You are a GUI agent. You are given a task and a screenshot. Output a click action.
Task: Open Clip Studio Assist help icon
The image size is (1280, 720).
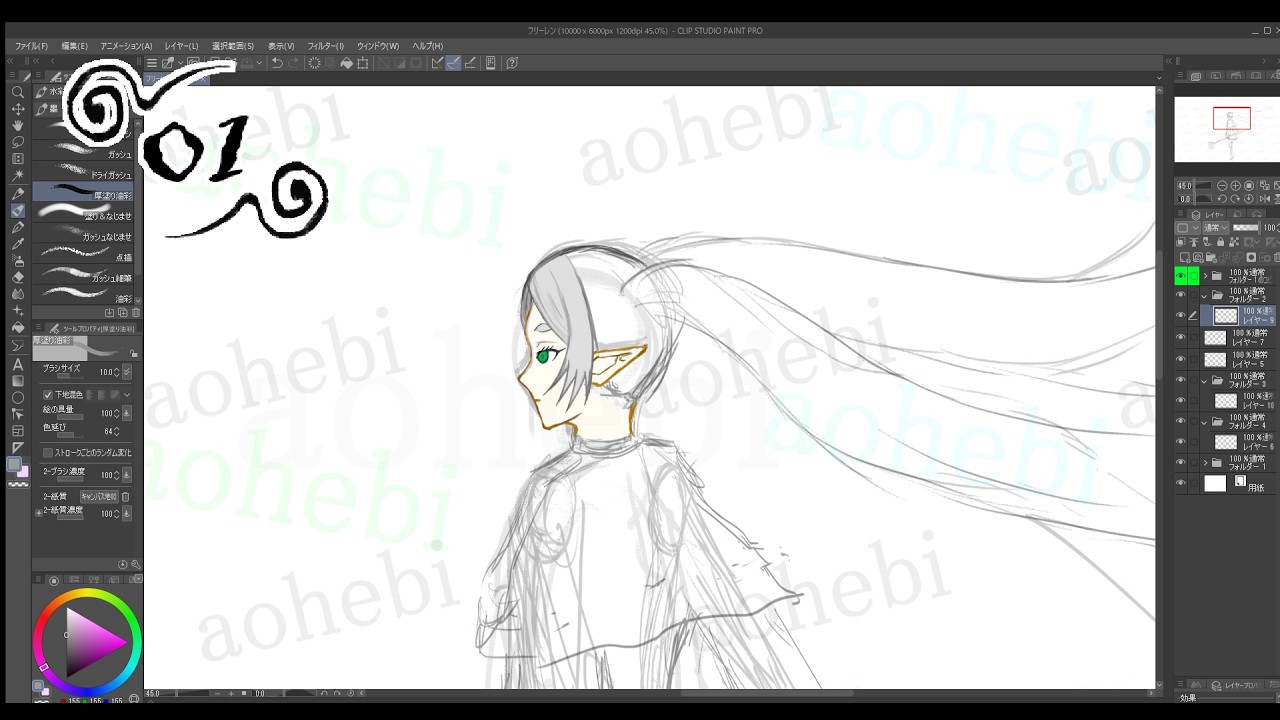pos(512,63)
